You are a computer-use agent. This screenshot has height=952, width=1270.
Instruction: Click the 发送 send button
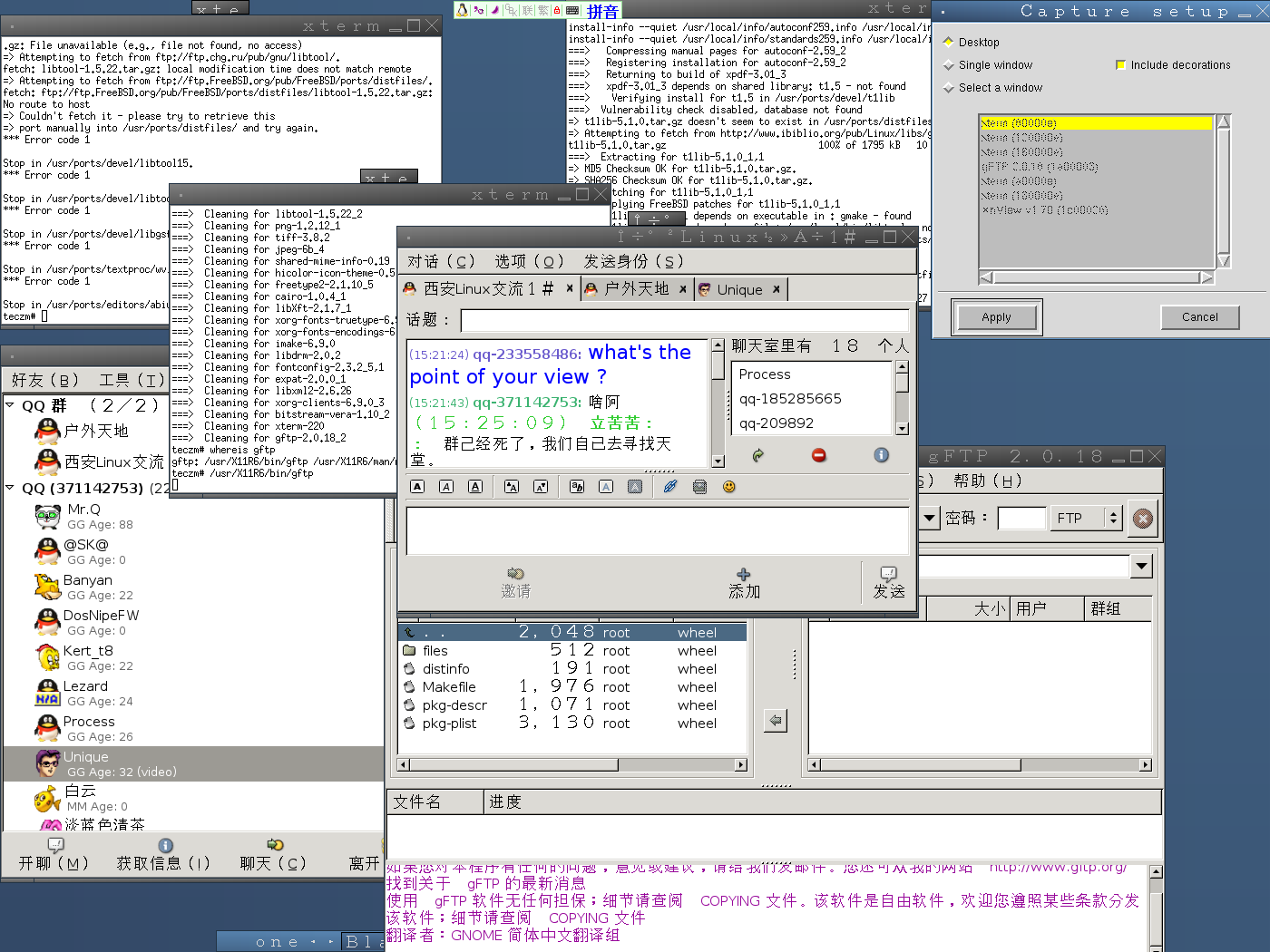(x=888, y=582)
